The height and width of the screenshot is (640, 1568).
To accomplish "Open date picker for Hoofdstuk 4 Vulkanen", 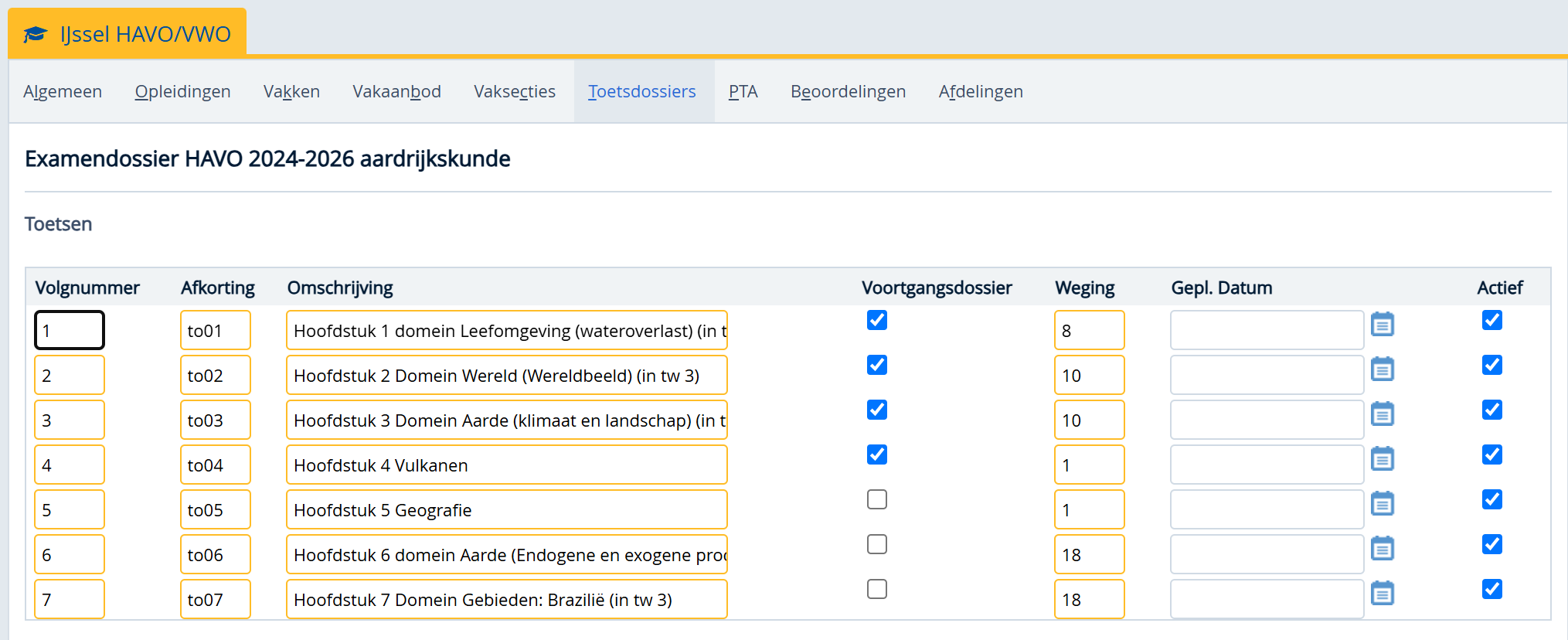I will tap(1382, 459).
